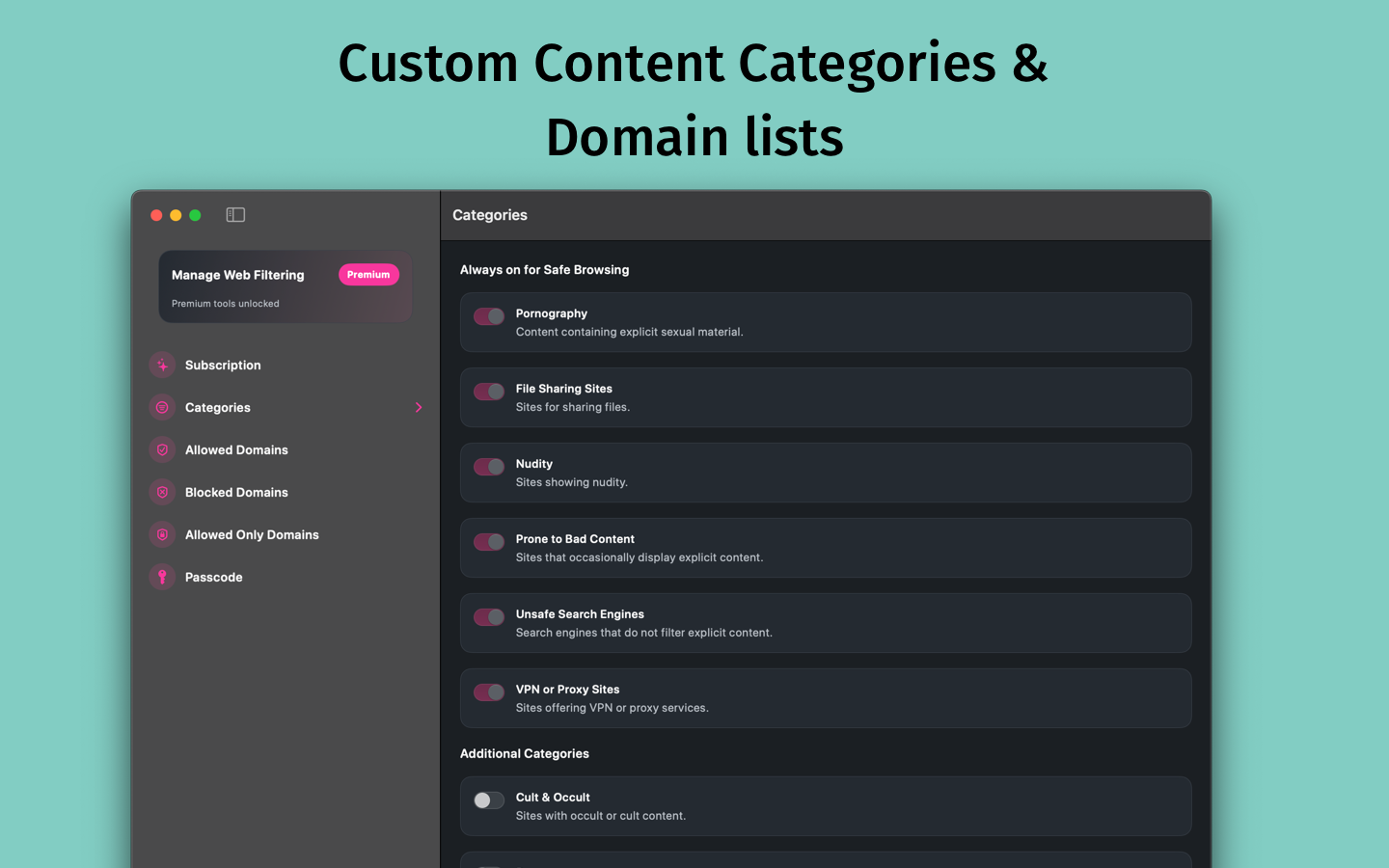Click the red close window button
This screenshot has width=1389, height=868.
(x=156, y=215)
